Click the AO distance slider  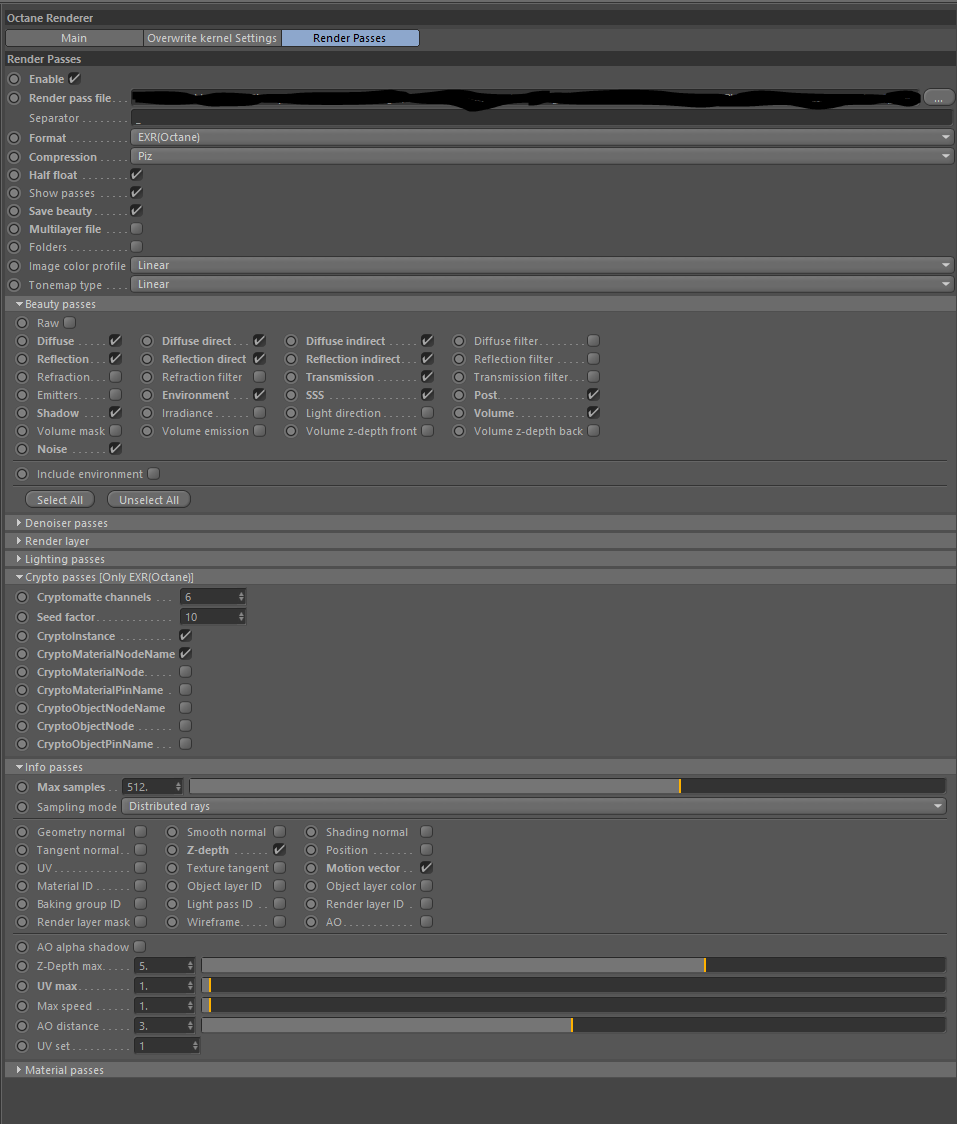[573, 1026]
